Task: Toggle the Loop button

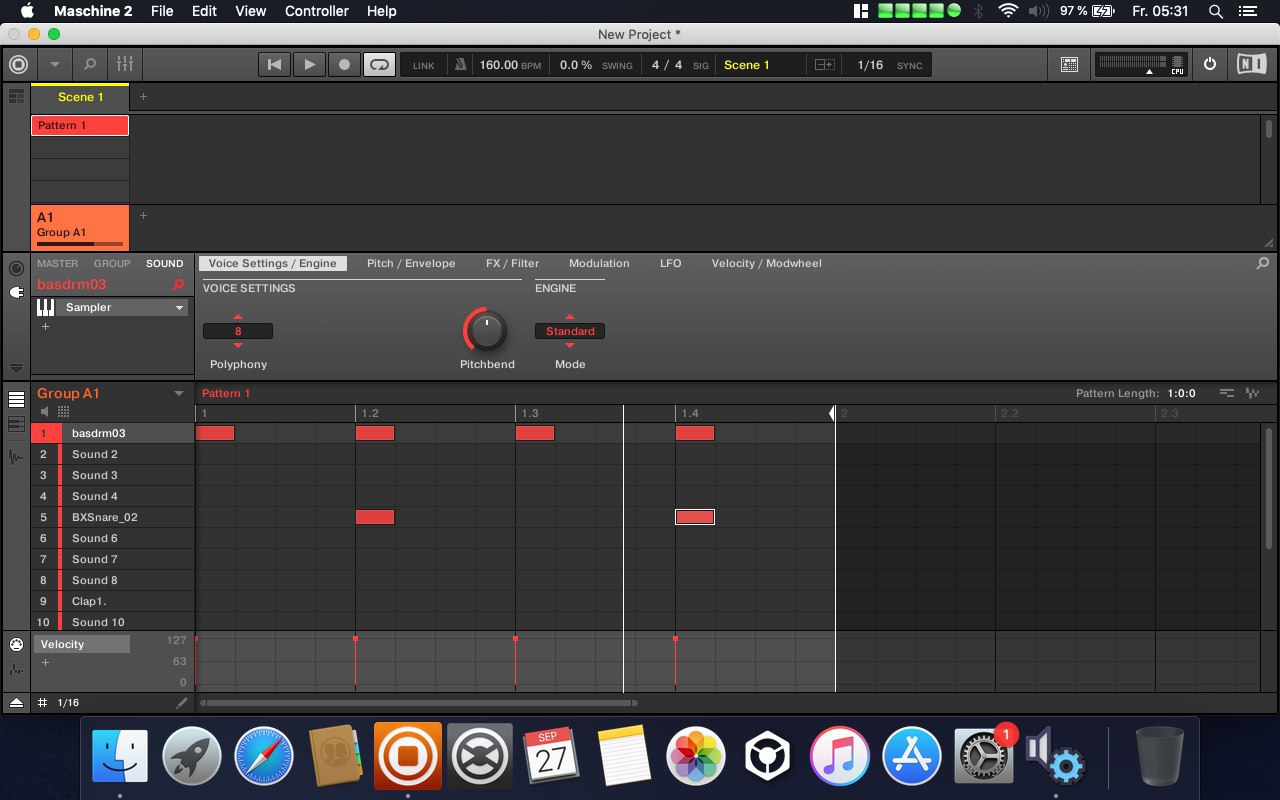Action: tap(379, 65)
